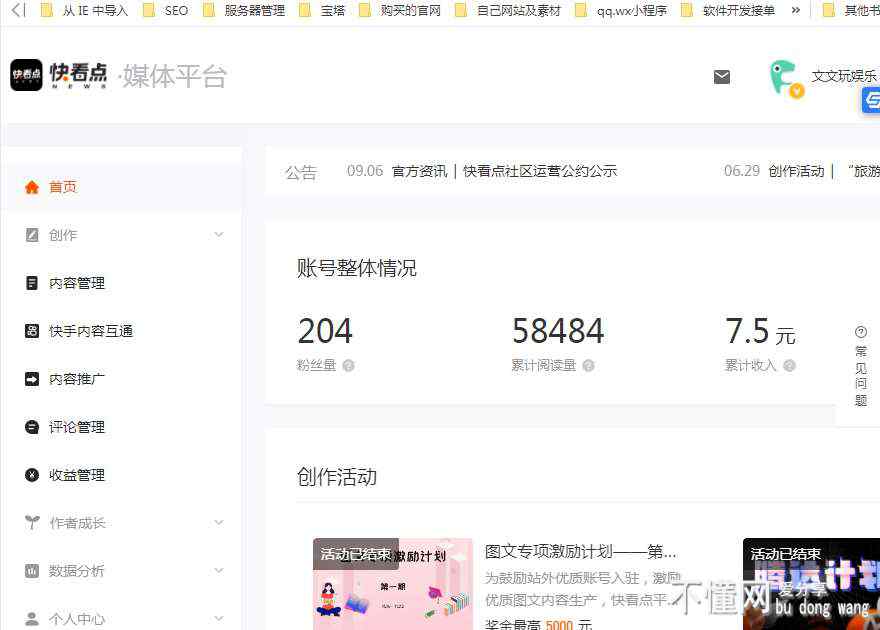Click the 收益管理 coin icon

32,475
